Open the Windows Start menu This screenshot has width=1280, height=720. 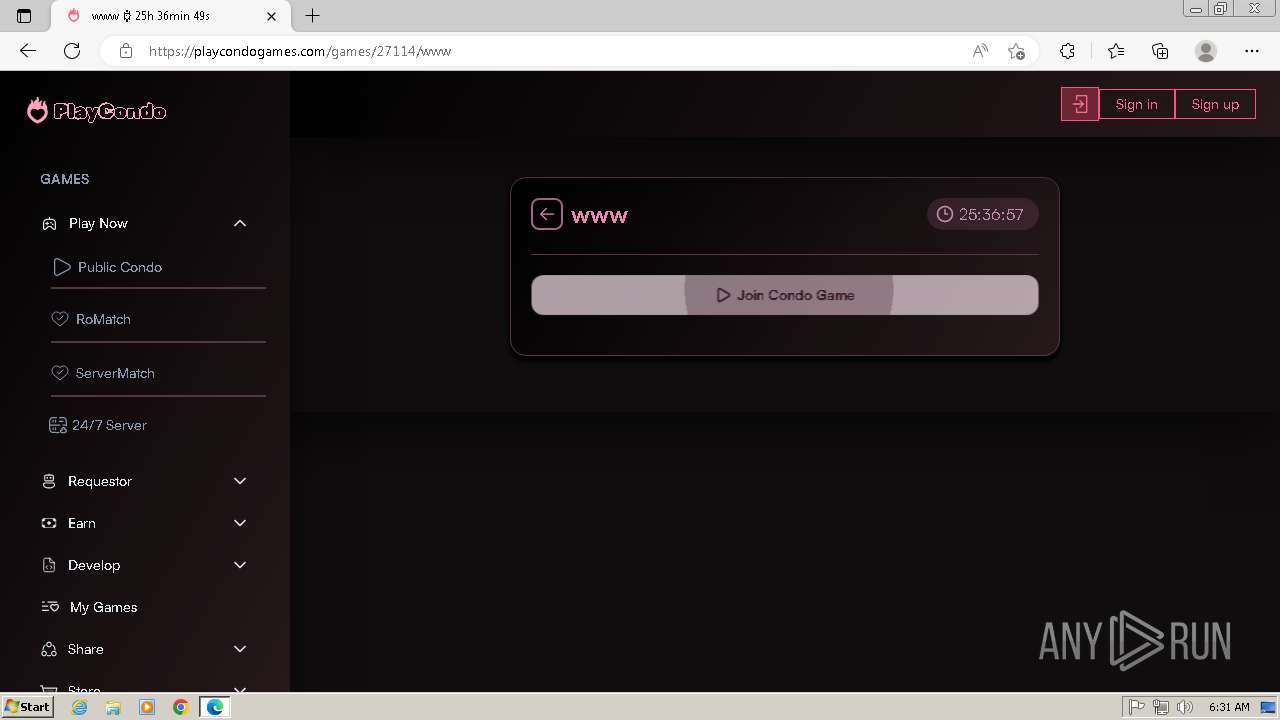pos(28,706)
